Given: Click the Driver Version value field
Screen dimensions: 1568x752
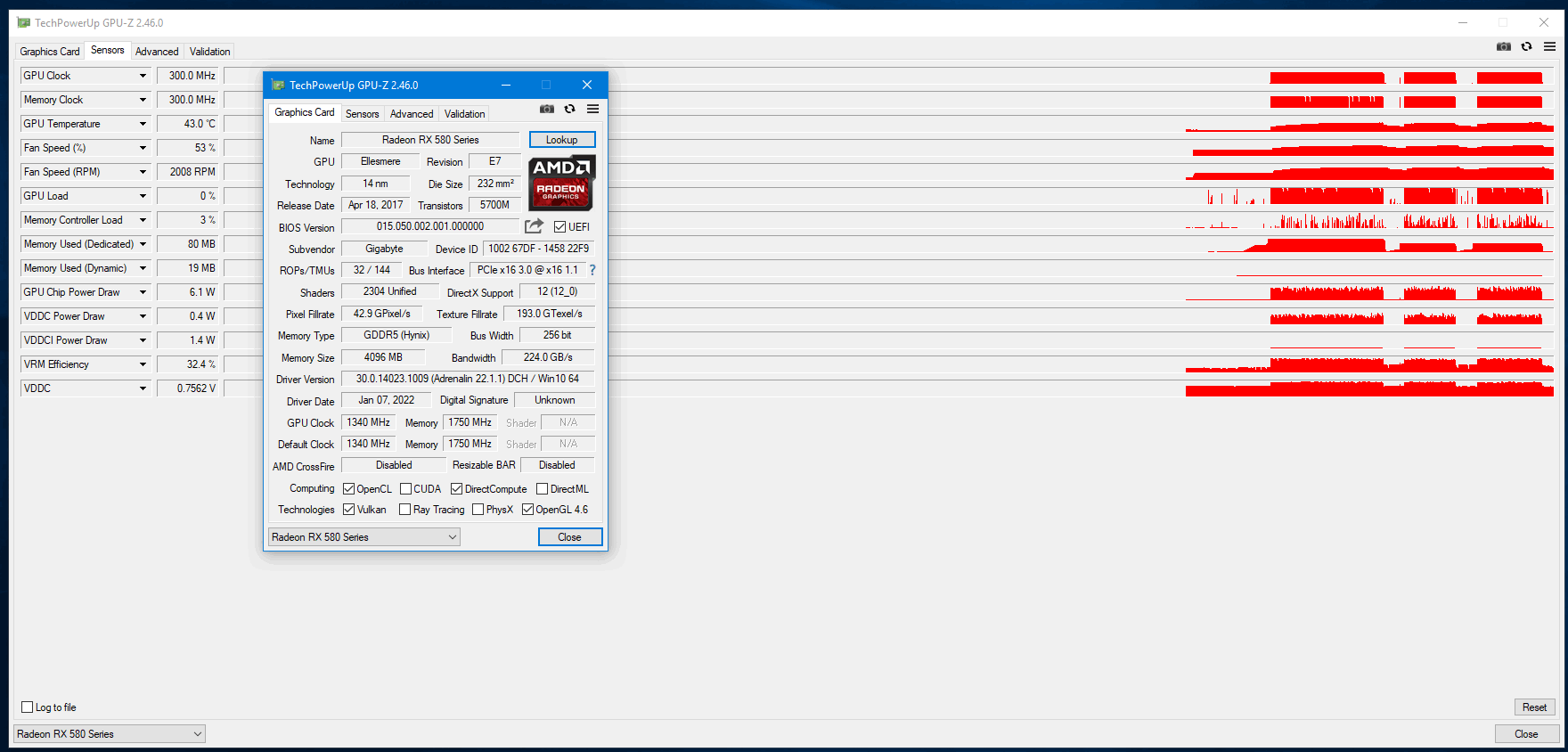Looking at the screenshot, I should [x=468, y=379].
